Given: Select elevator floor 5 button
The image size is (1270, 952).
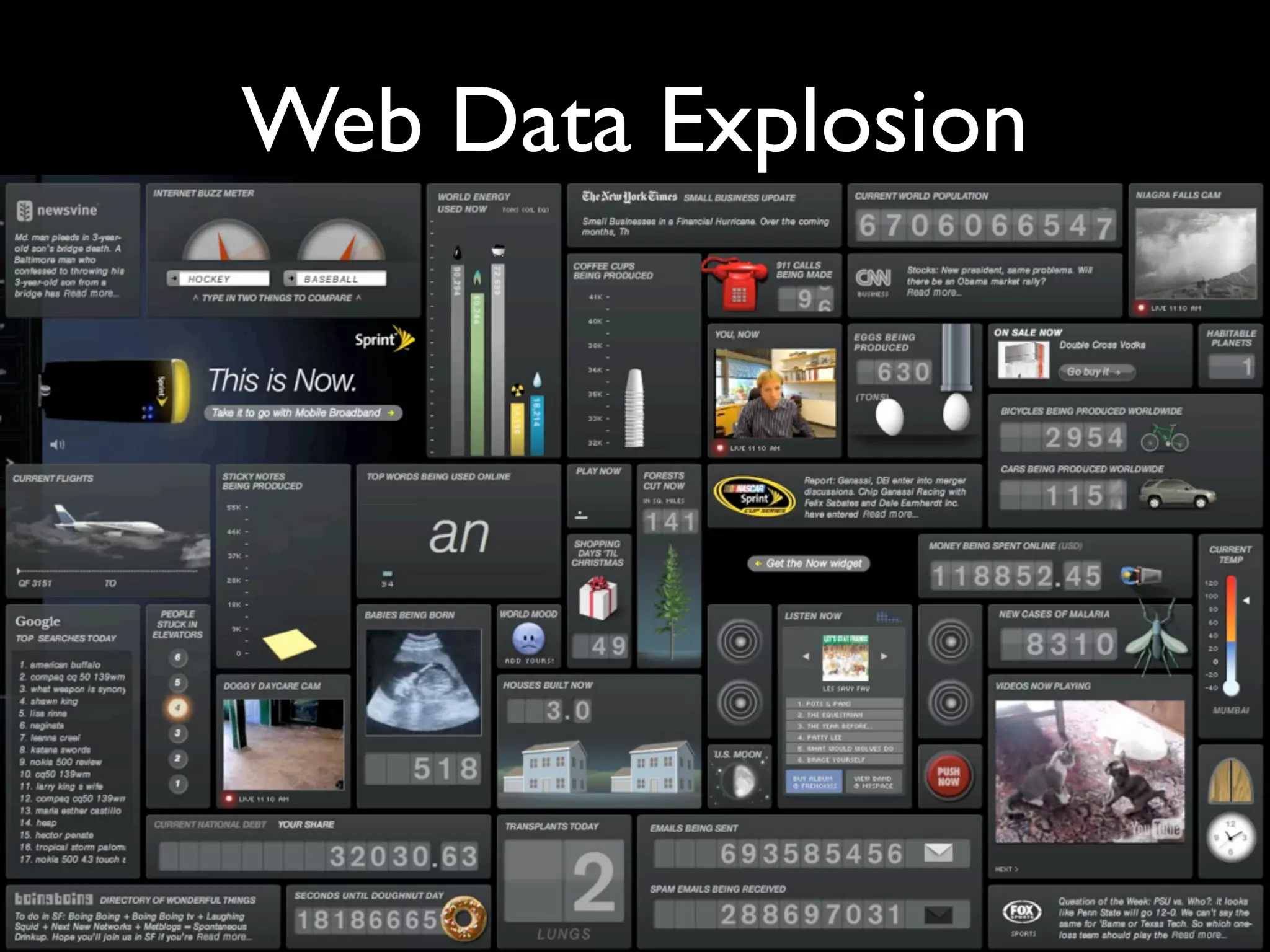Looking at the screenshot, I should point(177,682).
